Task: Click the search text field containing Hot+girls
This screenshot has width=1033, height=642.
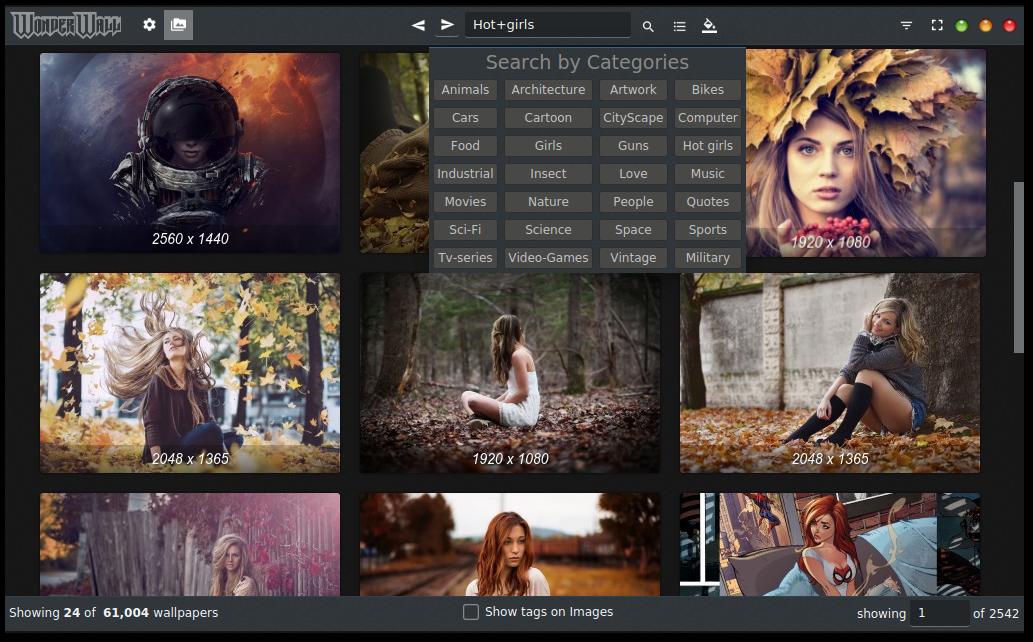Action: click(546, 25)
